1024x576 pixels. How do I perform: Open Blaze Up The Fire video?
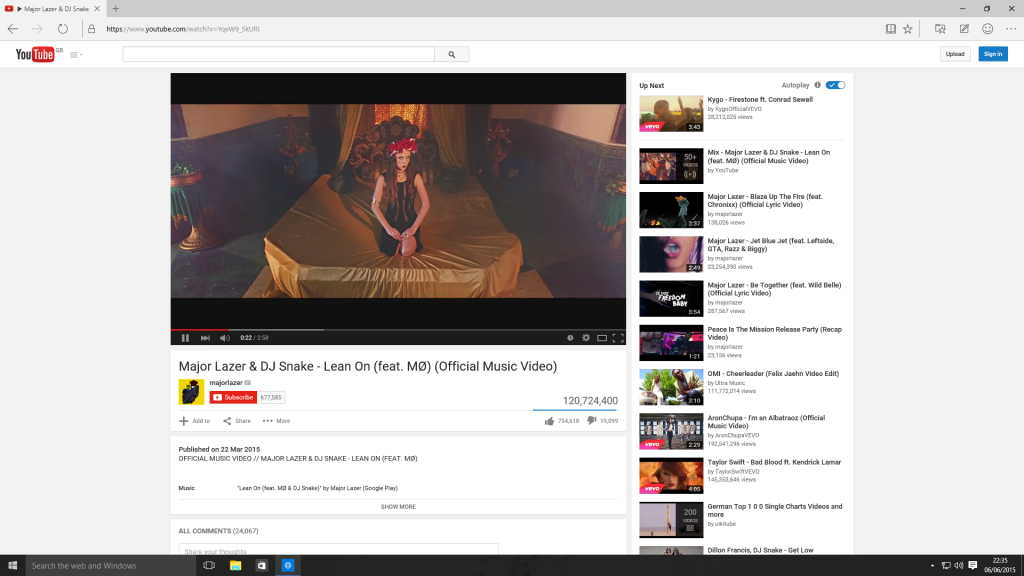(765, 200)
